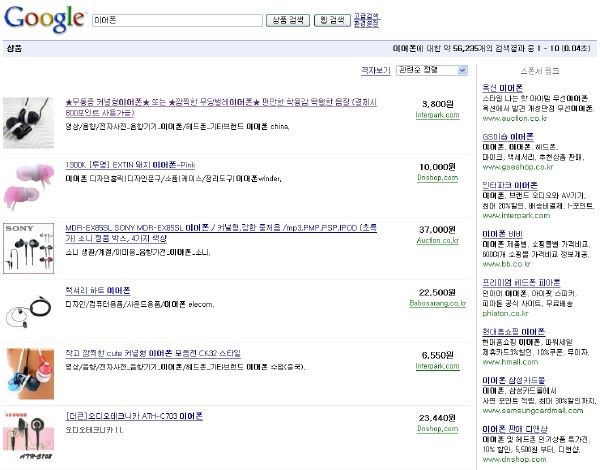Switch to grid view link
Viewport: 600px width, 470px height.
click(x=375, y=70)
